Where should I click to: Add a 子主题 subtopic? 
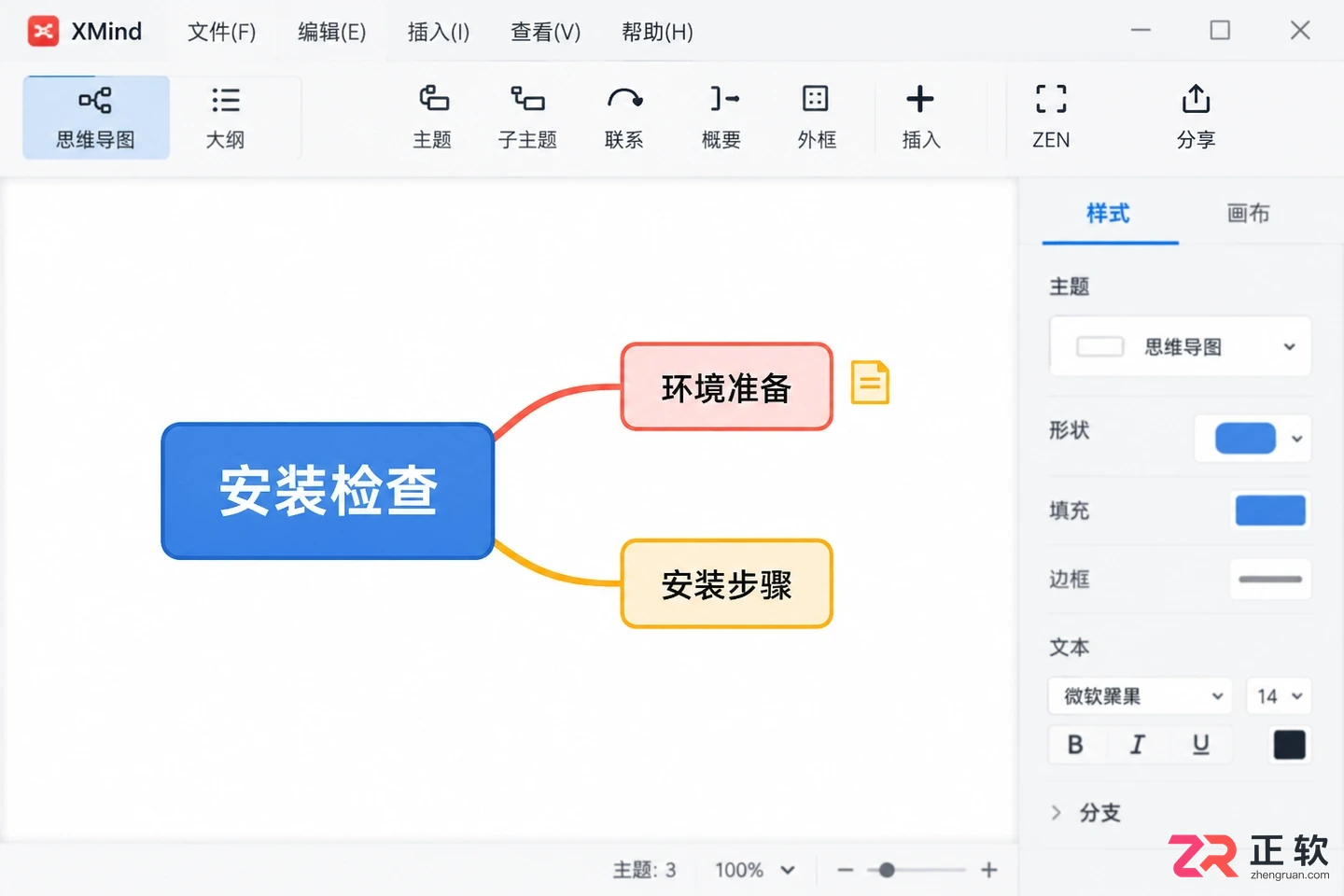[x=527, y=118]
